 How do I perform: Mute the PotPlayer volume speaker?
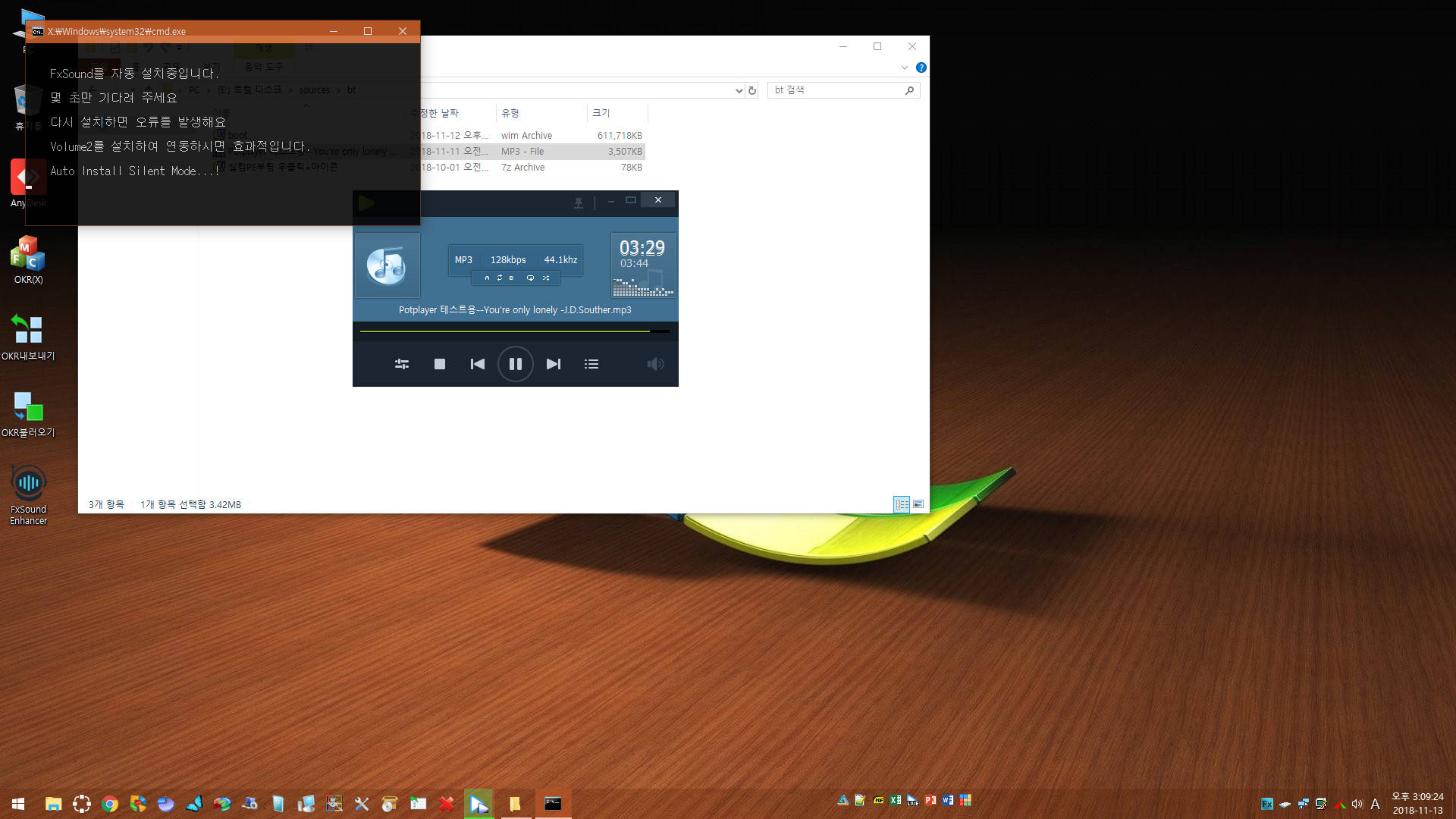click(655, 364)
